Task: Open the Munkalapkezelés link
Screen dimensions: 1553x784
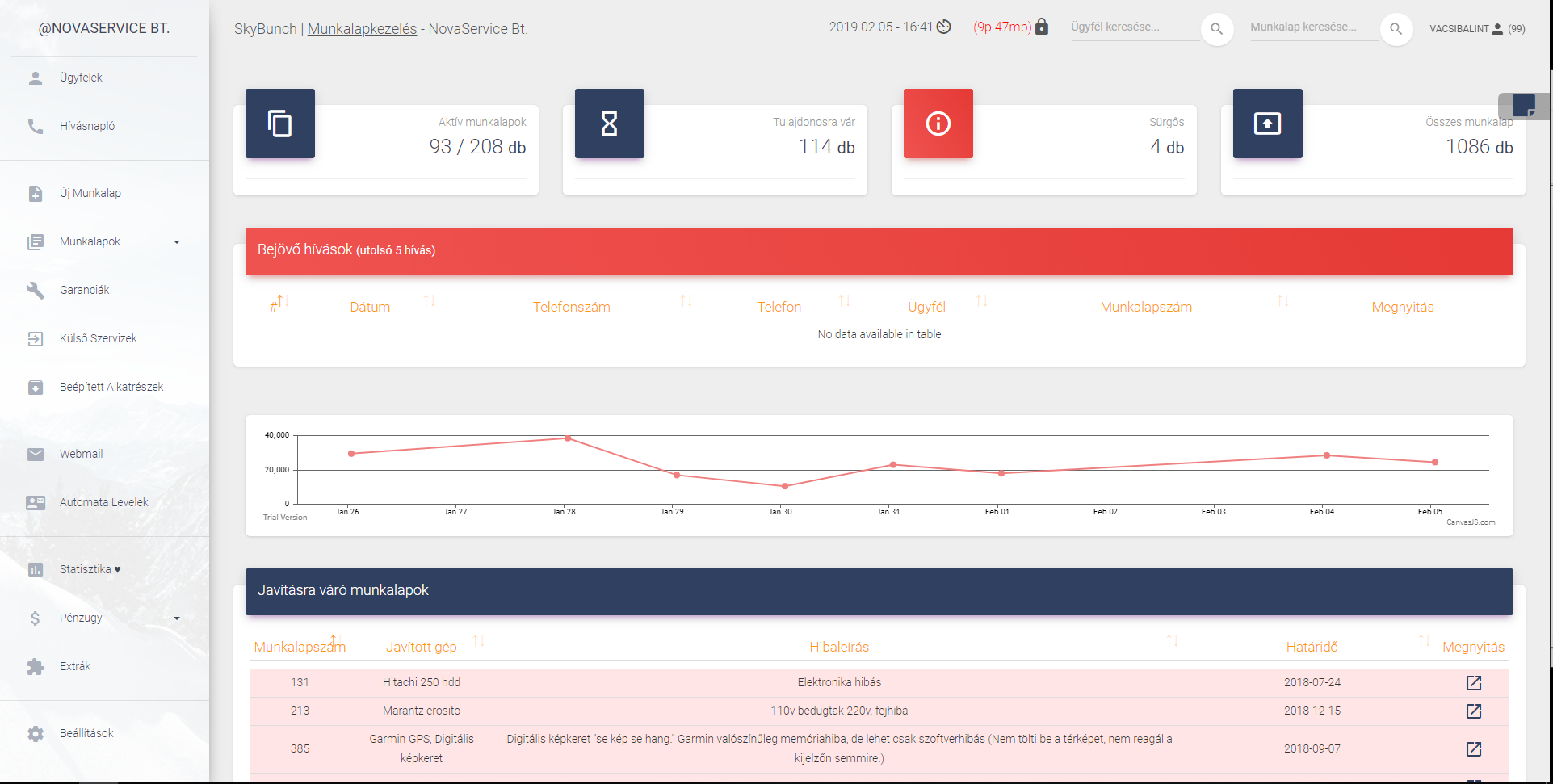Action: click(x=361, y=28)
